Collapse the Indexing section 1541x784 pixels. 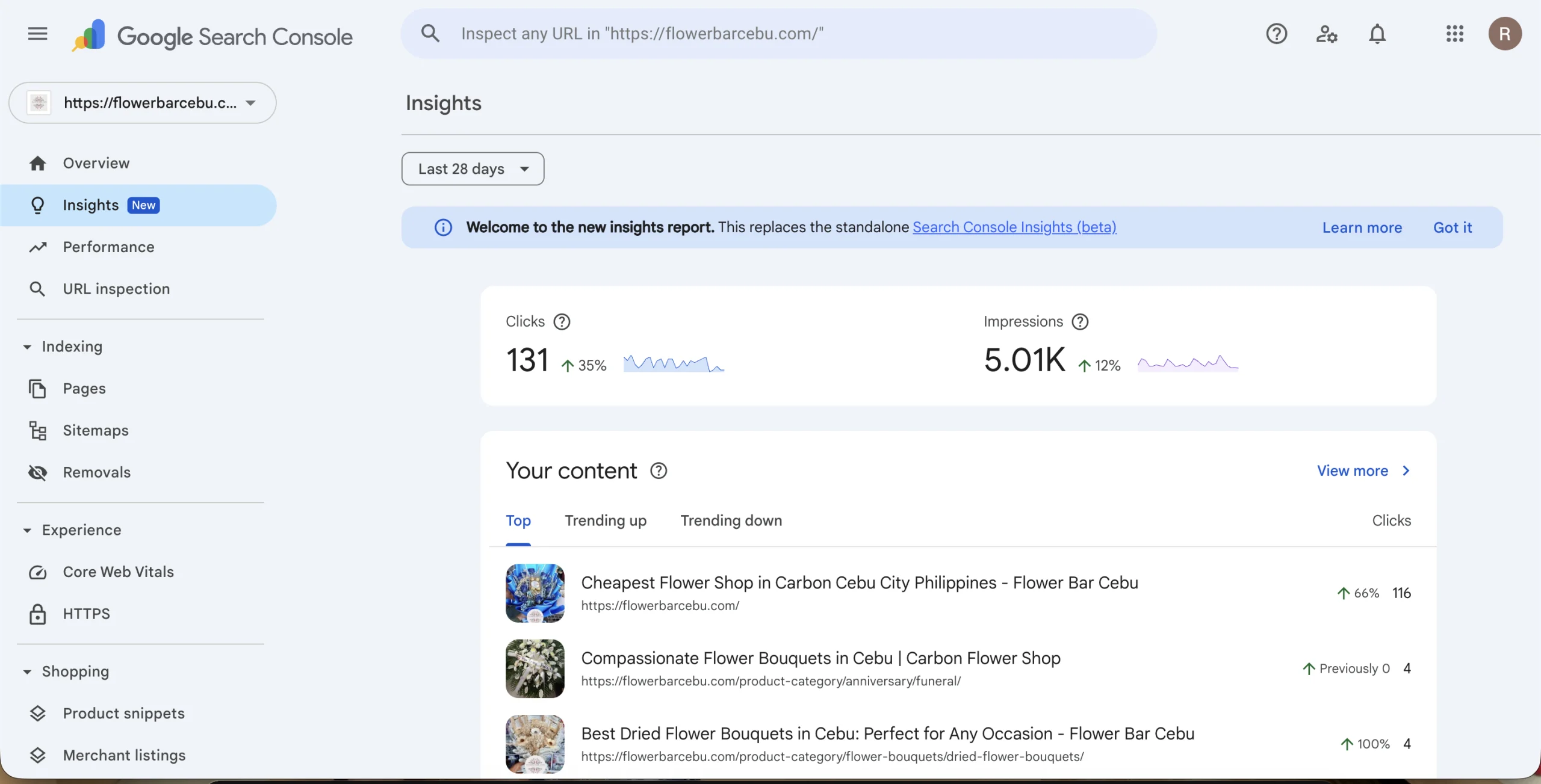point(27,347)
